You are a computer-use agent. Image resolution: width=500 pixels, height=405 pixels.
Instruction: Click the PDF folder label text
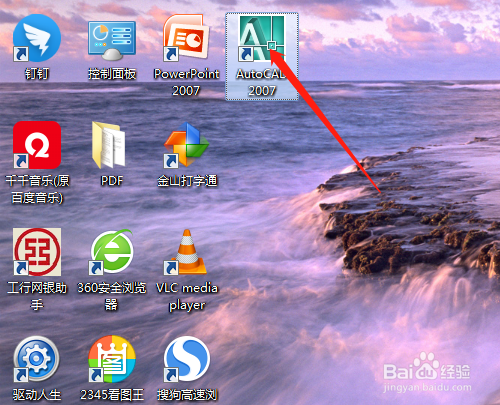tap(112, 181)
